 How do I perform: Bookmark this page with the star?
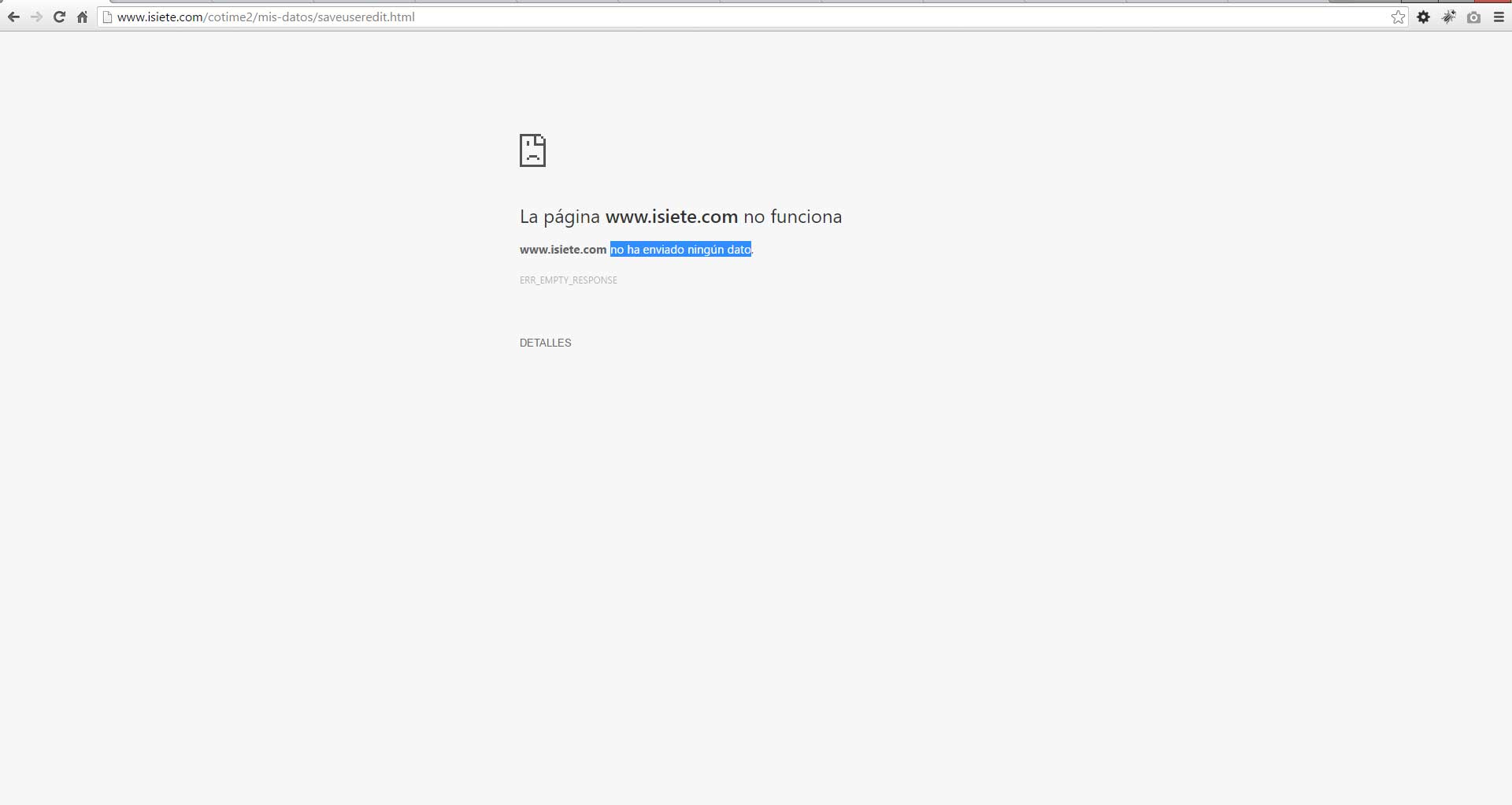point(1398,17)
